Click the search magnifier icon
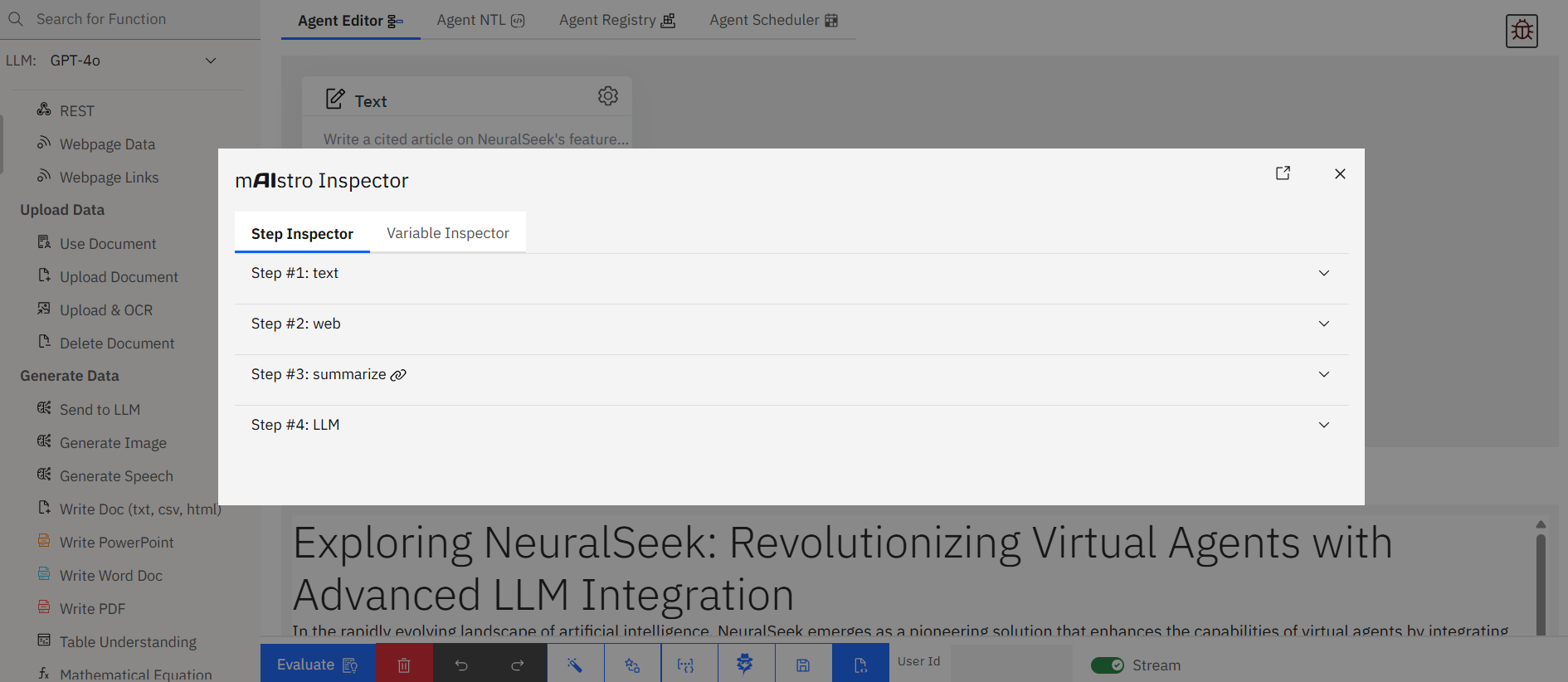This screenshot has width=1568, height=682. (16, 18)
